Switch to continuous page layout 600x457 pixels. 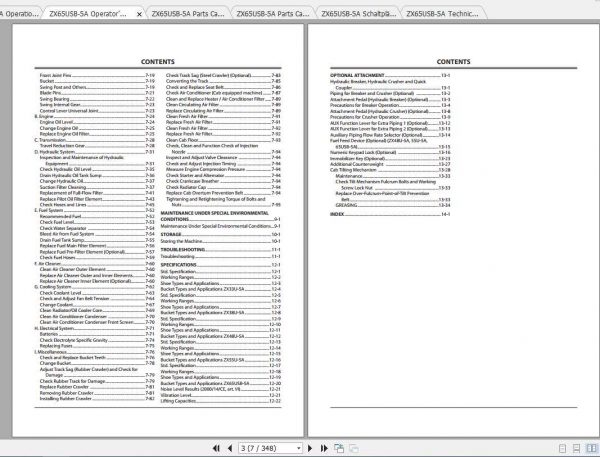(x=576, y=448)
